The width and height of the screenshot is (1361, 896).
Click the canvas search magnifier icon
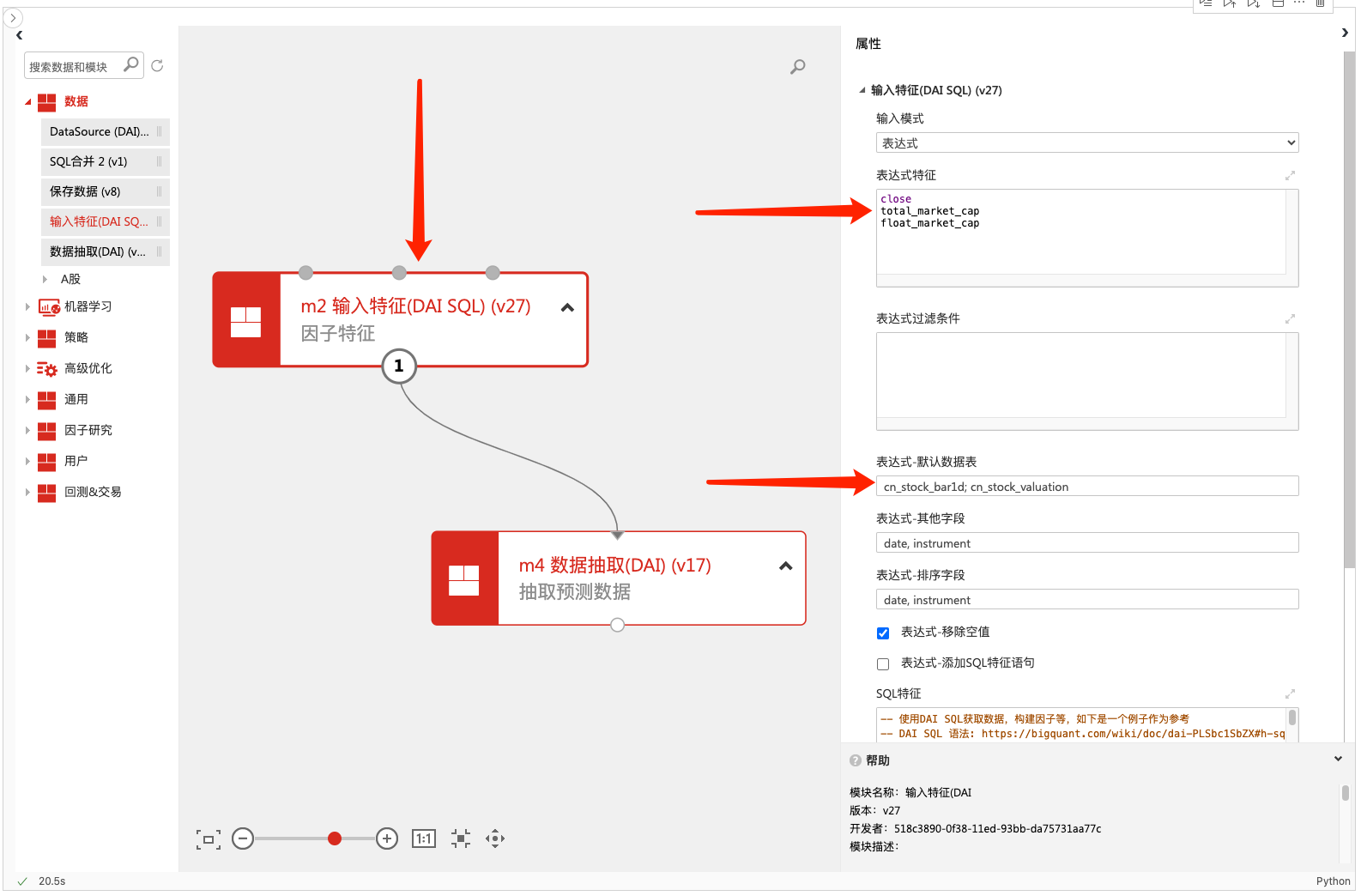click(797, 67)
